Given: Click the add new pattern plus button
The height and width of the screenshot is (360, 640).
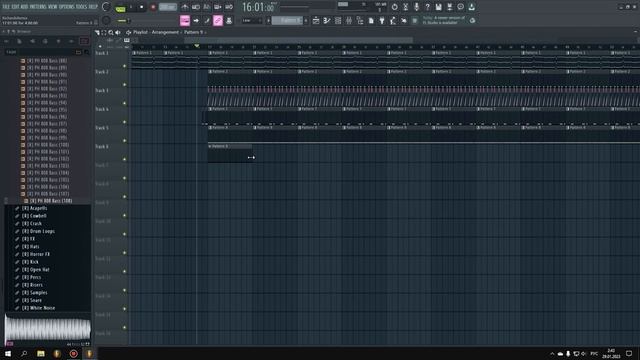Looking at the screenshot, I should [x=306, y=20].
